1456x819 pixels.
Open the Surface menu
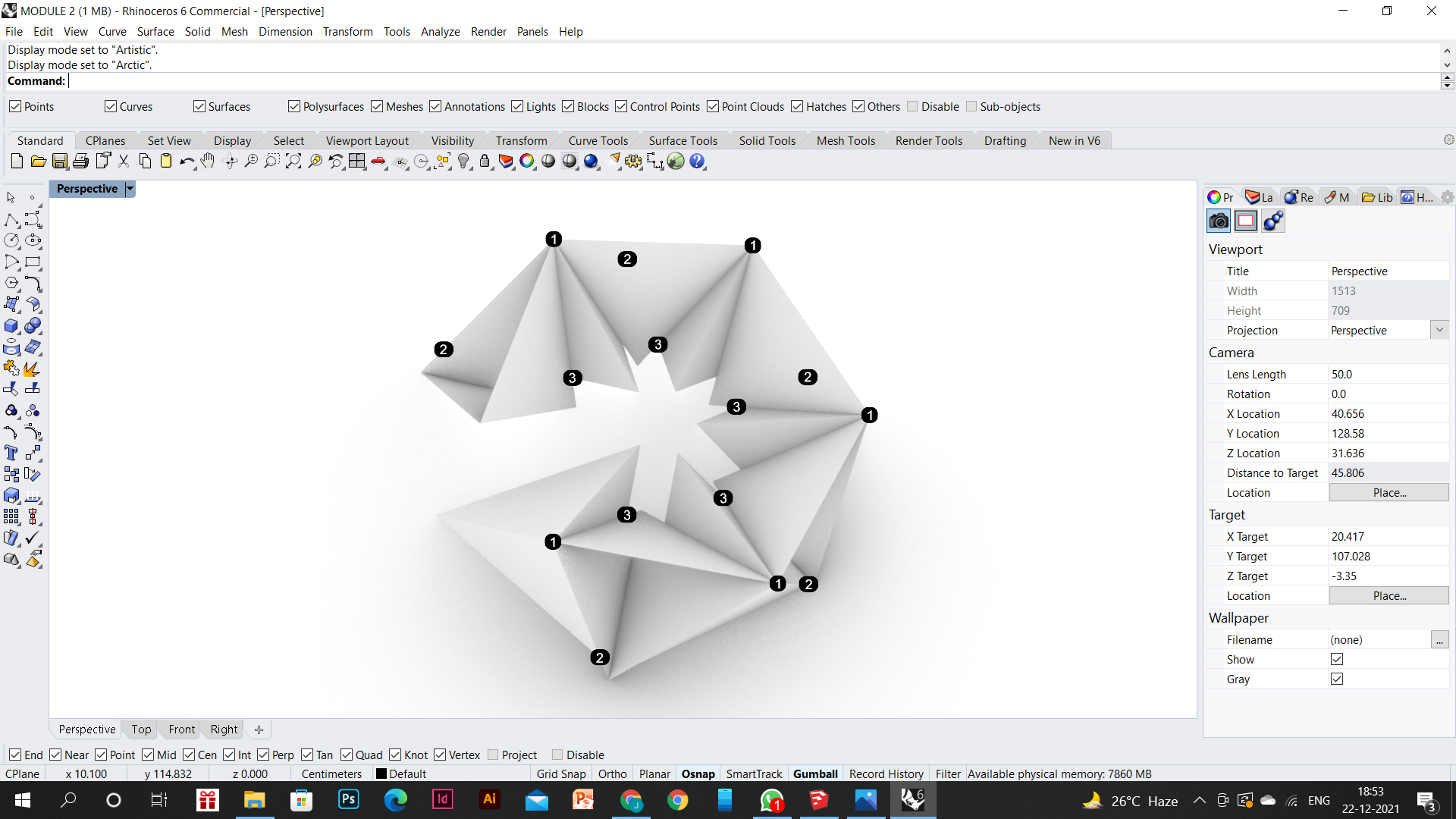155,31
